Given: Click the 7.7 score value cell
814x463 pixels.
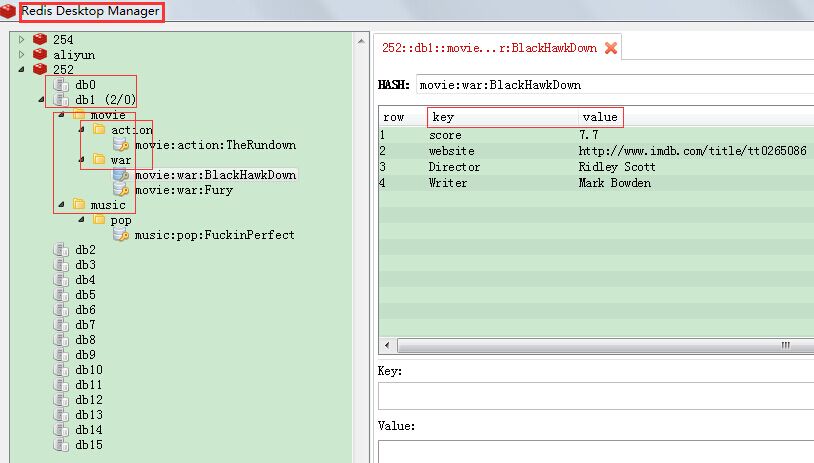Looking at the screenshot, I should 589,135.
